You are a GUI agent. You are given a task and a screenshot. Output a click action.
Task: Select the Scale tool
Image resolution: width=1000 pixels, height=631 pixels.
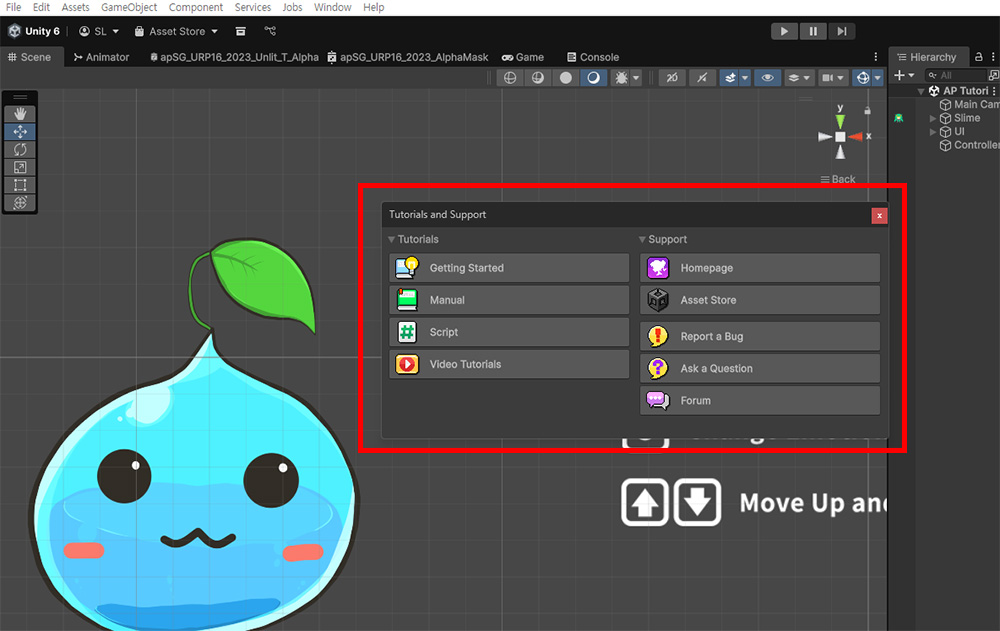click(20, 168)
